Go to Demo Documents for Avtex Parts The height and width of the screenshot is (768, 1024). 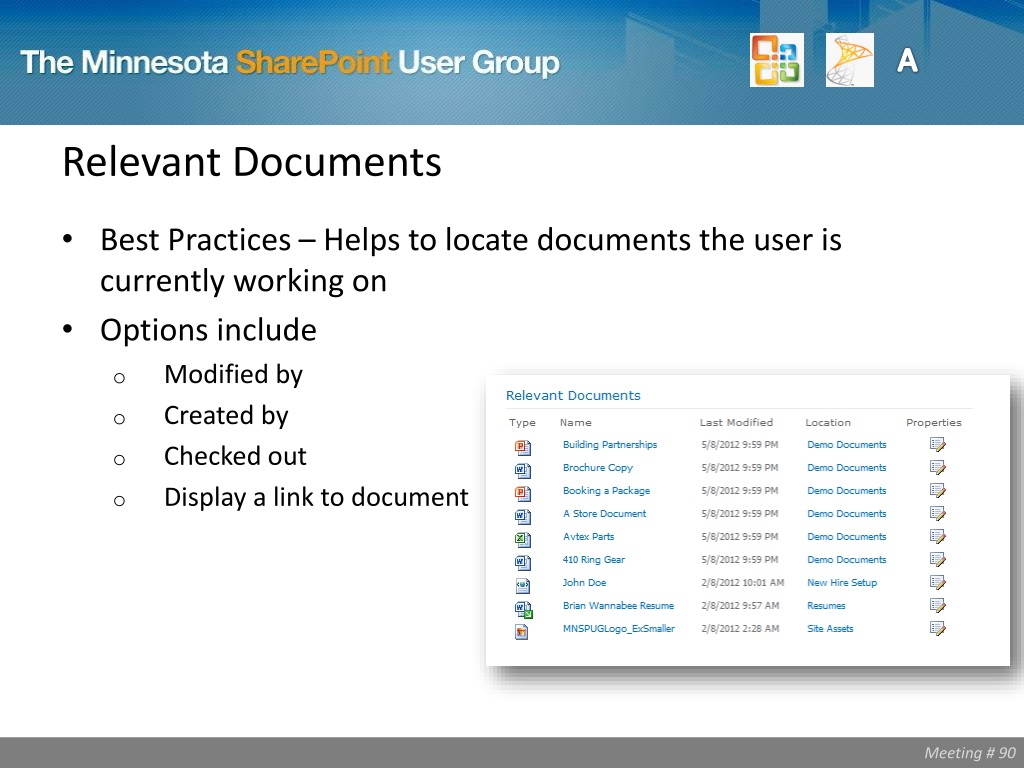click(x=846, y=536)
